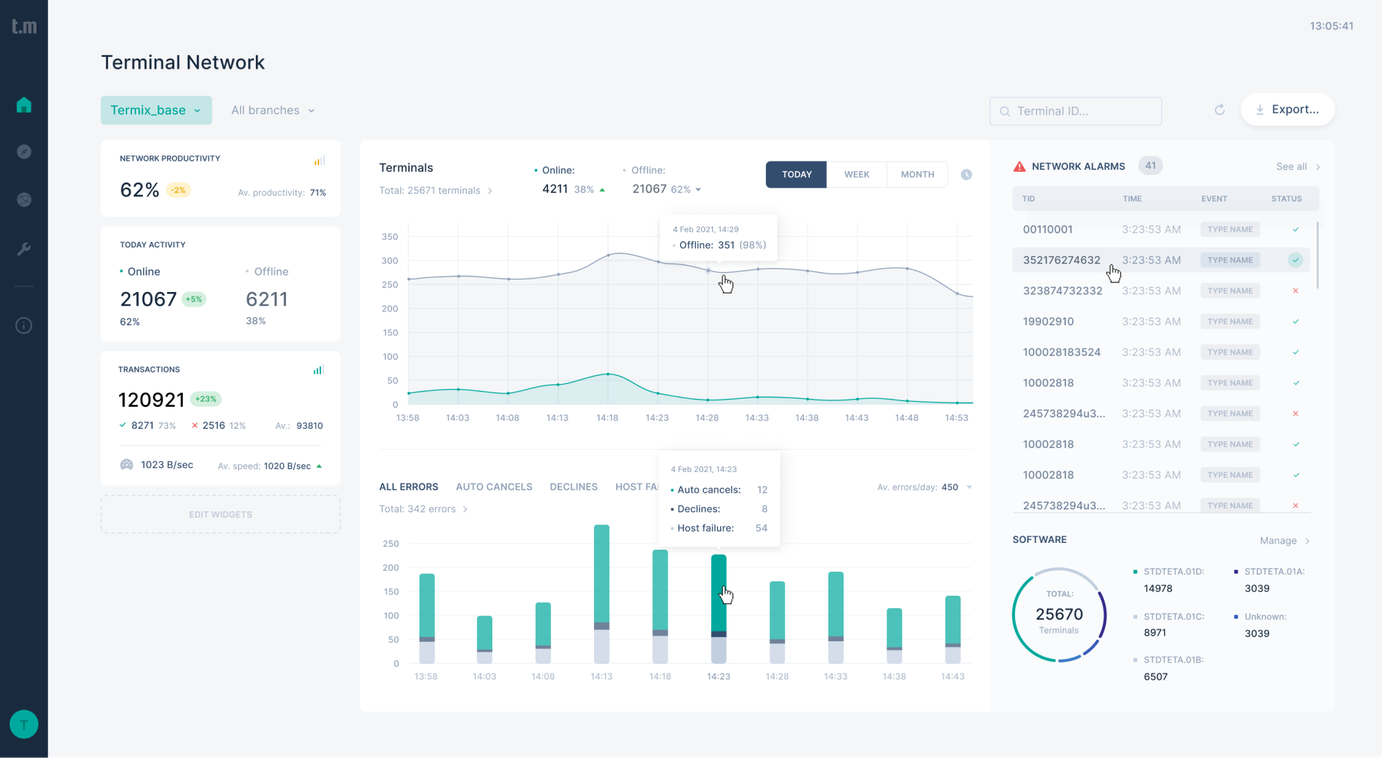
Task: Toggle status mark for terminal 323874732332
Action: [x=1295, y=291]
